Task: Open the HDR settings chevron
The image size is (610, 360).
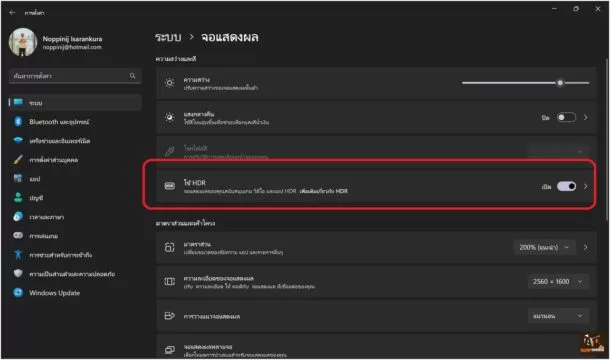Action: pyautogui.click(x=585, y=186)
